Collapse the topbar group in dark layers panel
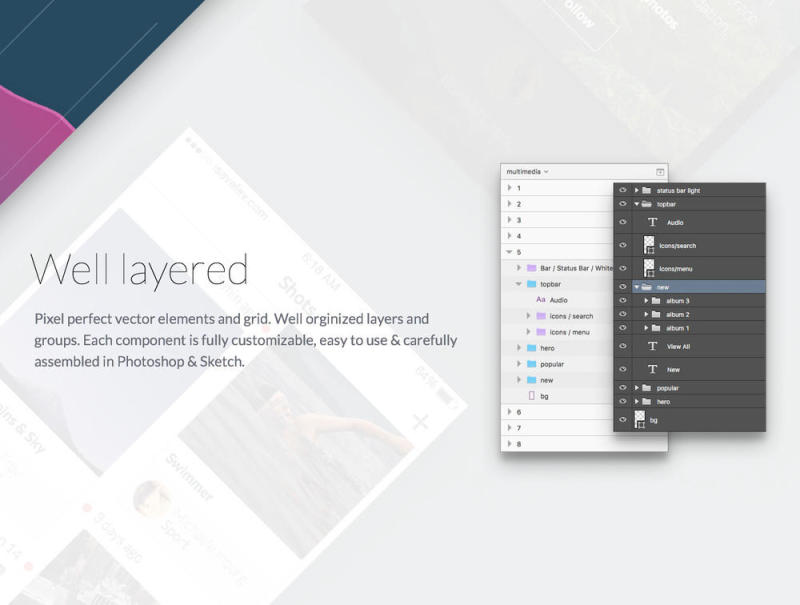The image size is (800, 605). (x=636, y=204)
